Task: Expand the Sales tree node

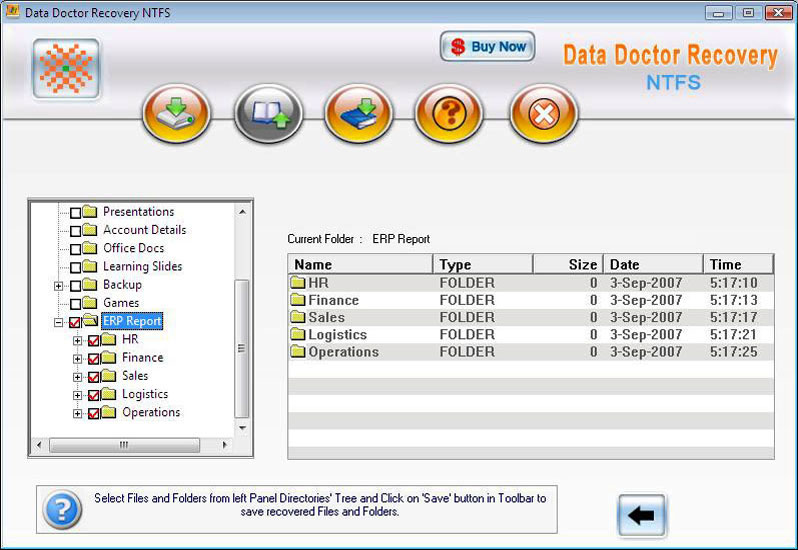Action: pos(77,377)
